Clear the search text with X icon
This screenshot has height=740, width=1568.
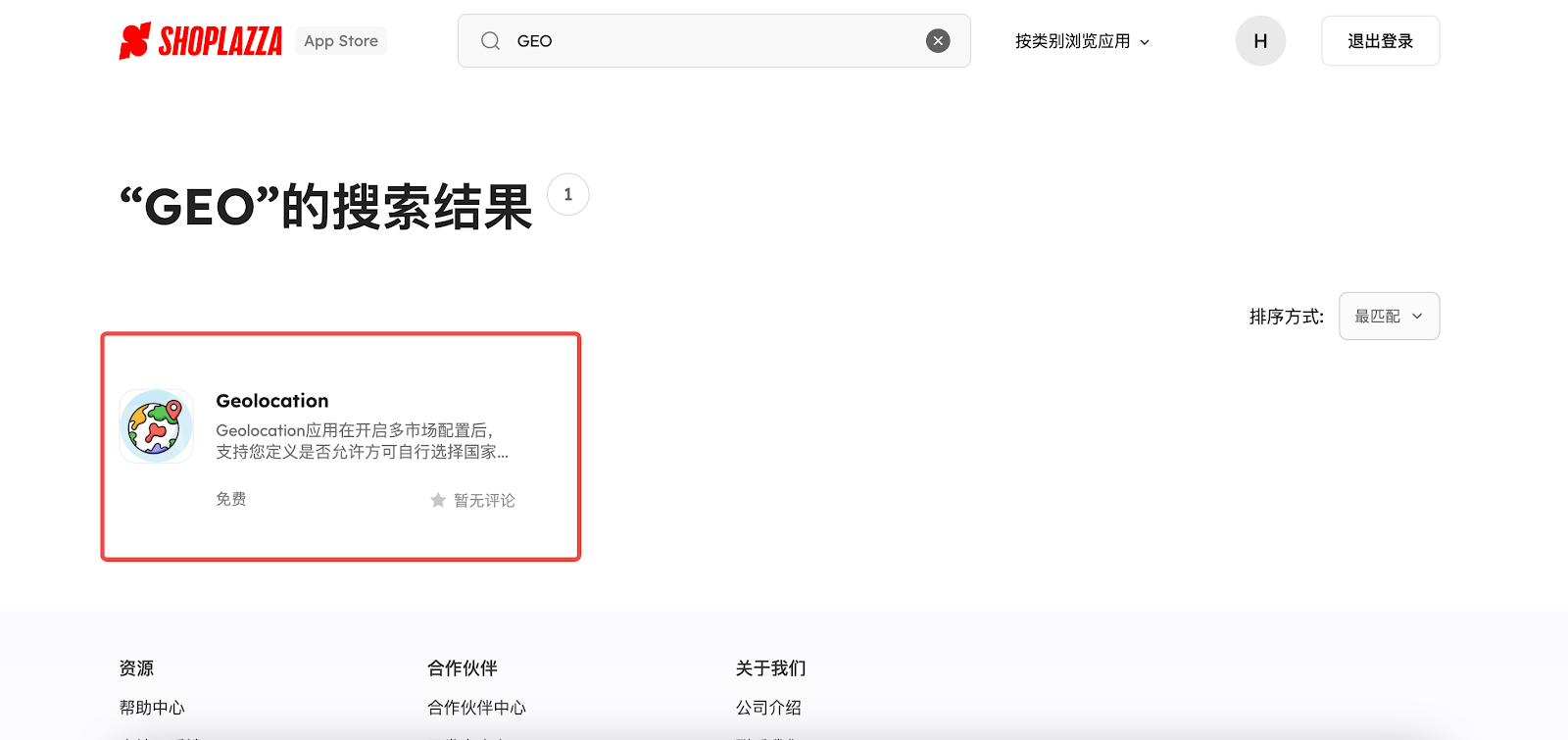tap(938, 41)
